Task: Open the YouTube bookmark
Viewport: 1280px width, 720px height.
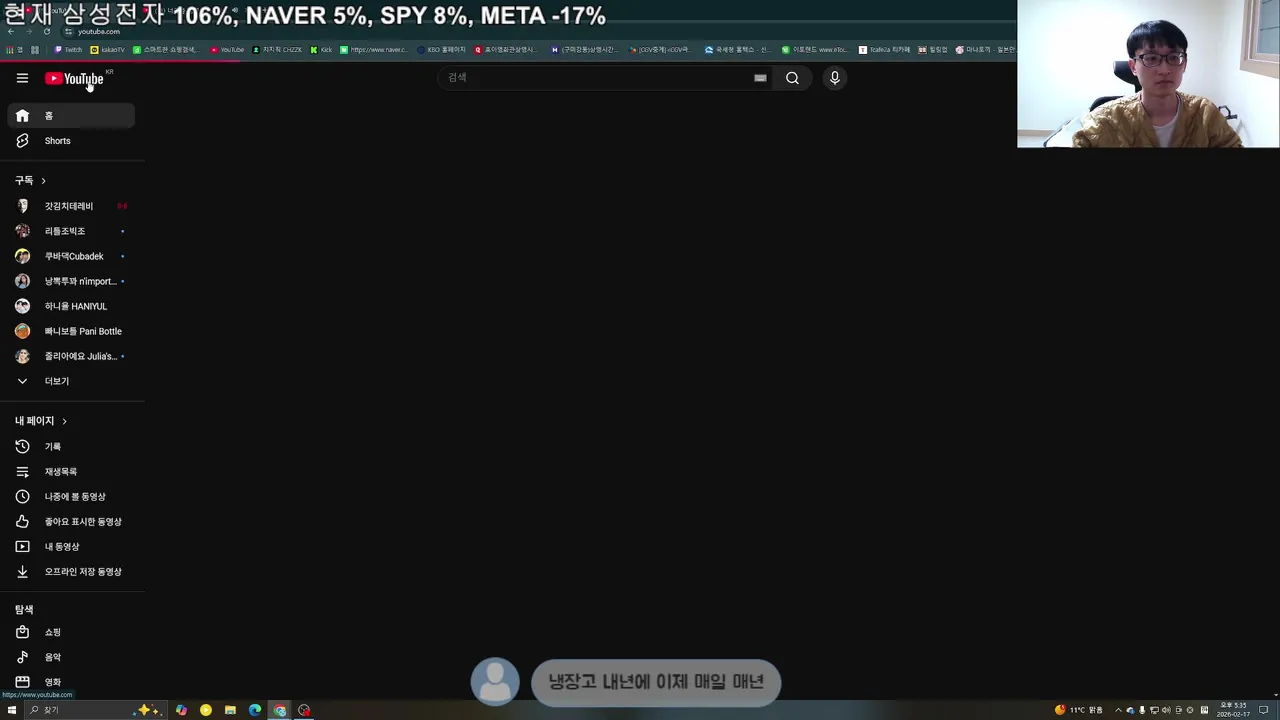Action: click(x=227, y=50)
